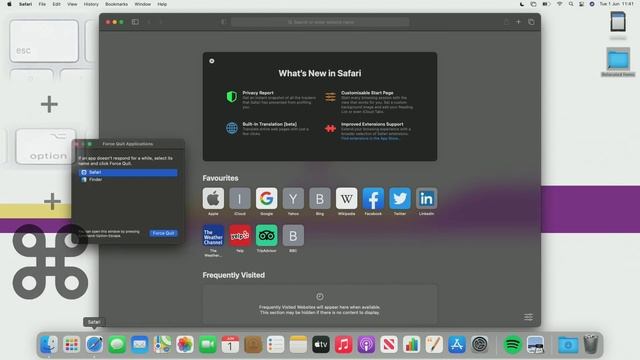
Task: Click the Force Quit button
Action: click(x=163, y=233)
